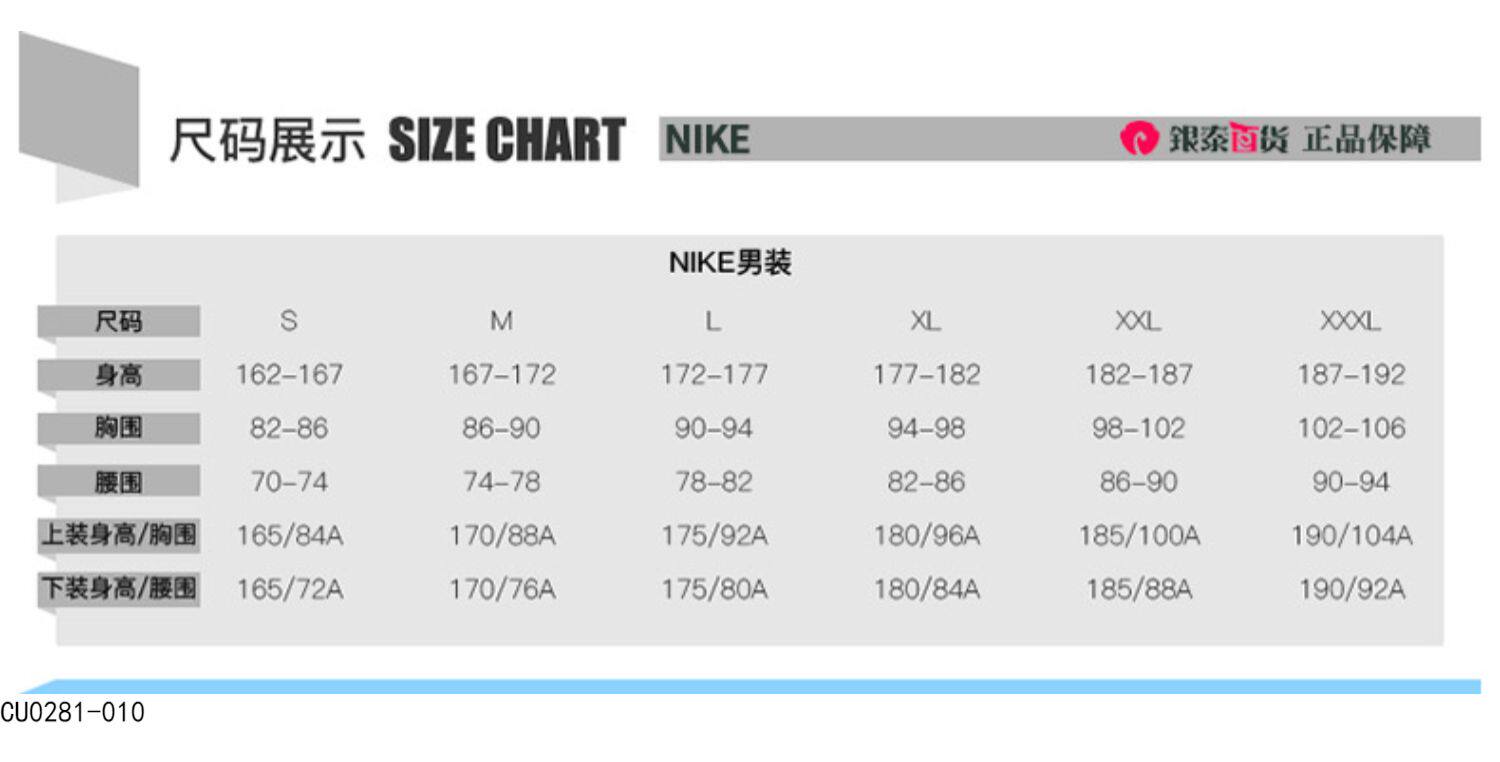The image size is (1500, 762).
Task: Click the product code CU0281-010
Action: (72, 713)
